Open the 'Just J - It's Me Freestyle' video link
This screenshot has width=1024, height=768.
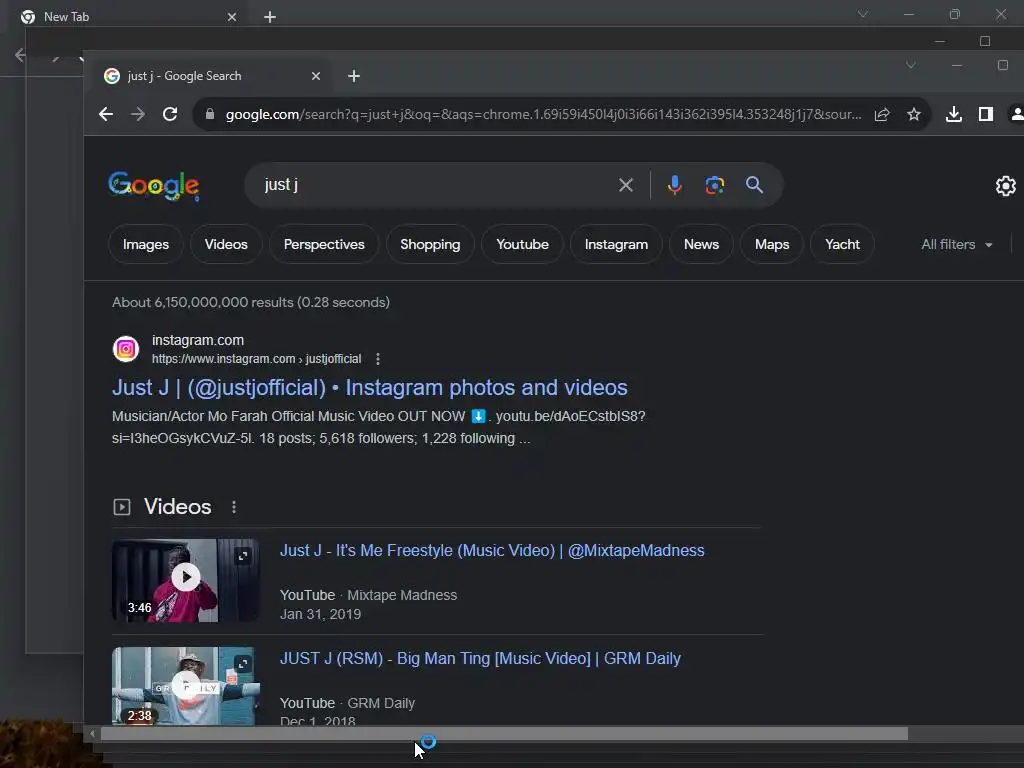[492, 551]
